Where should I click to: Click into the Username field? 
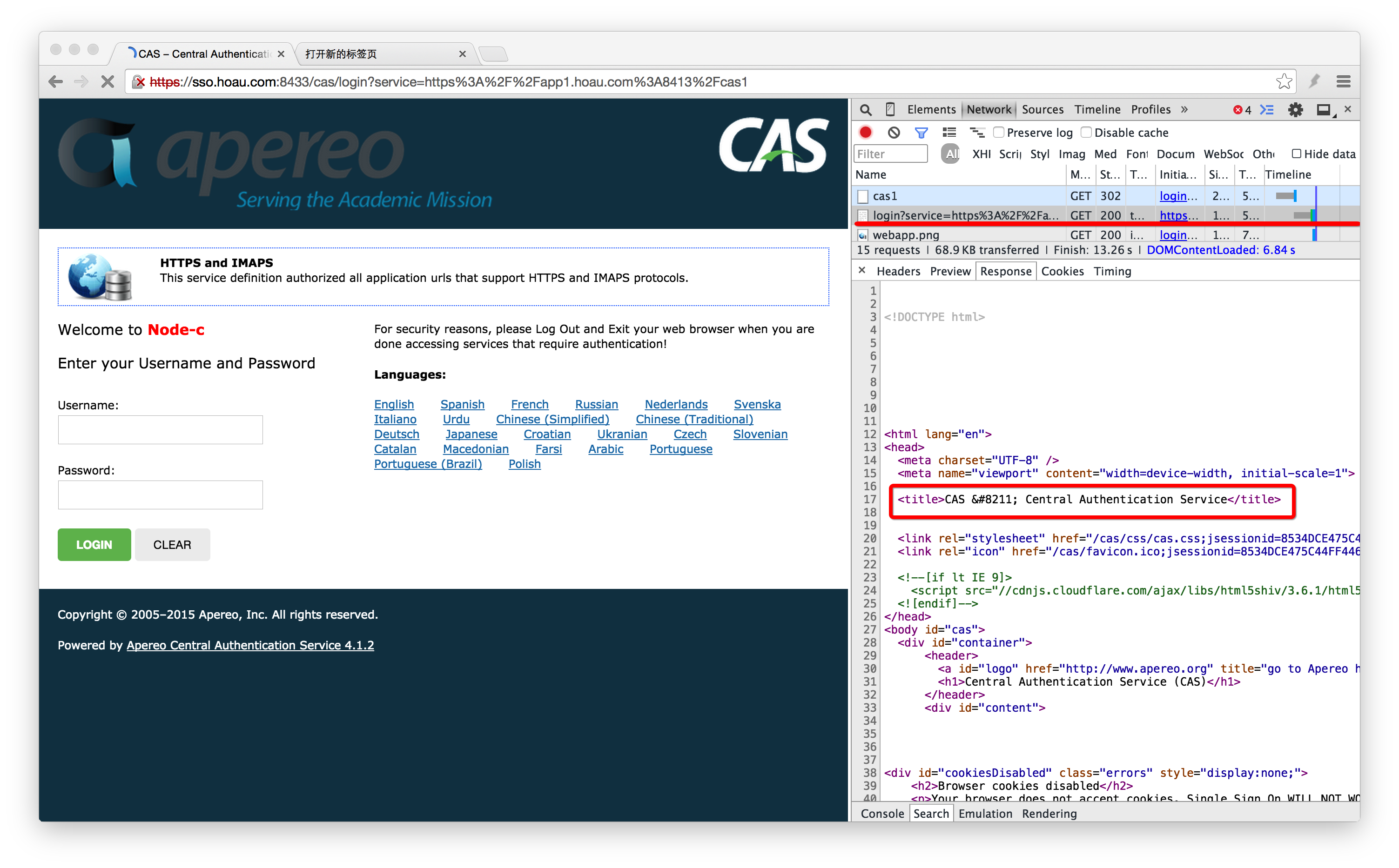[160, 430]
